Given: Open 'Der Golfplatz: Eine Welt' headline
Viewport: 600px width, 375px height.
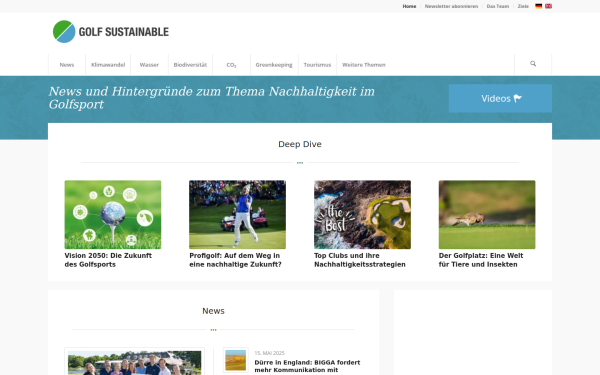Looking at the screenshot, I should coord(481,260).
